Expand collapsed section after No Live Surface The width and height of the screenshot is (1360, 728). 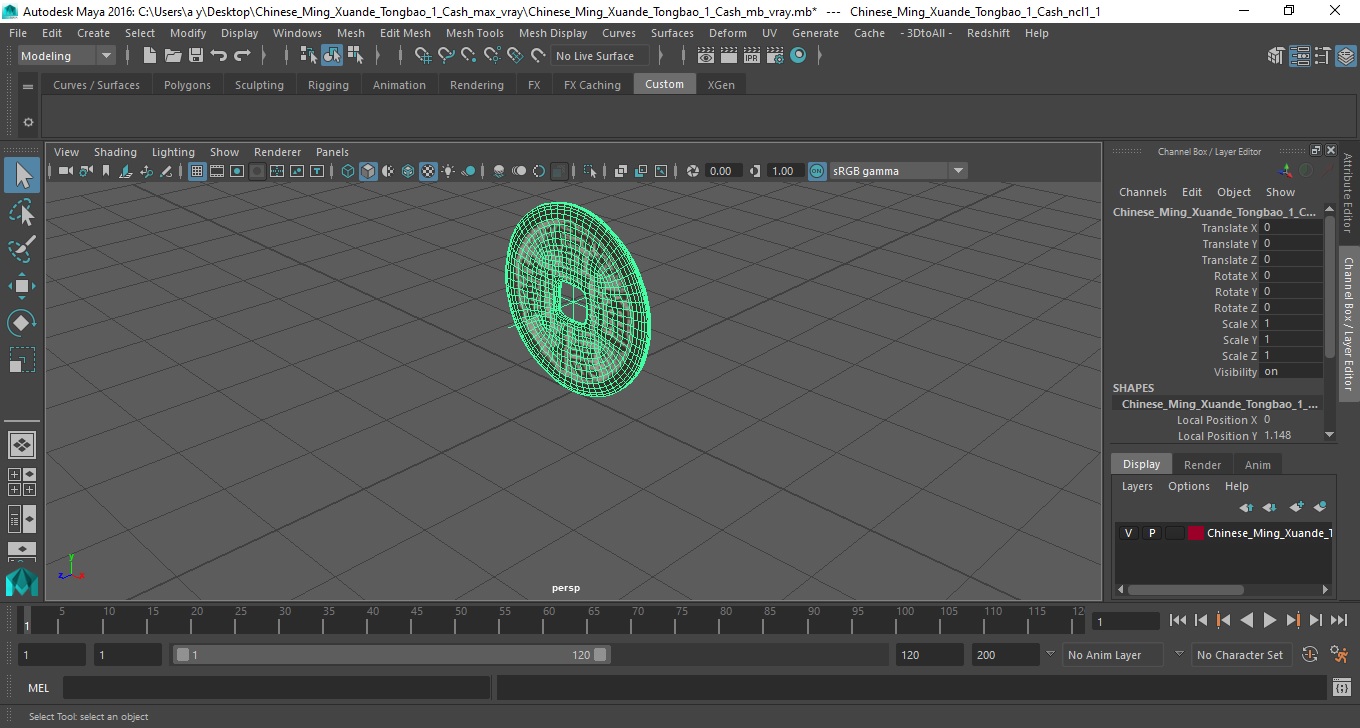coord(663,56)
